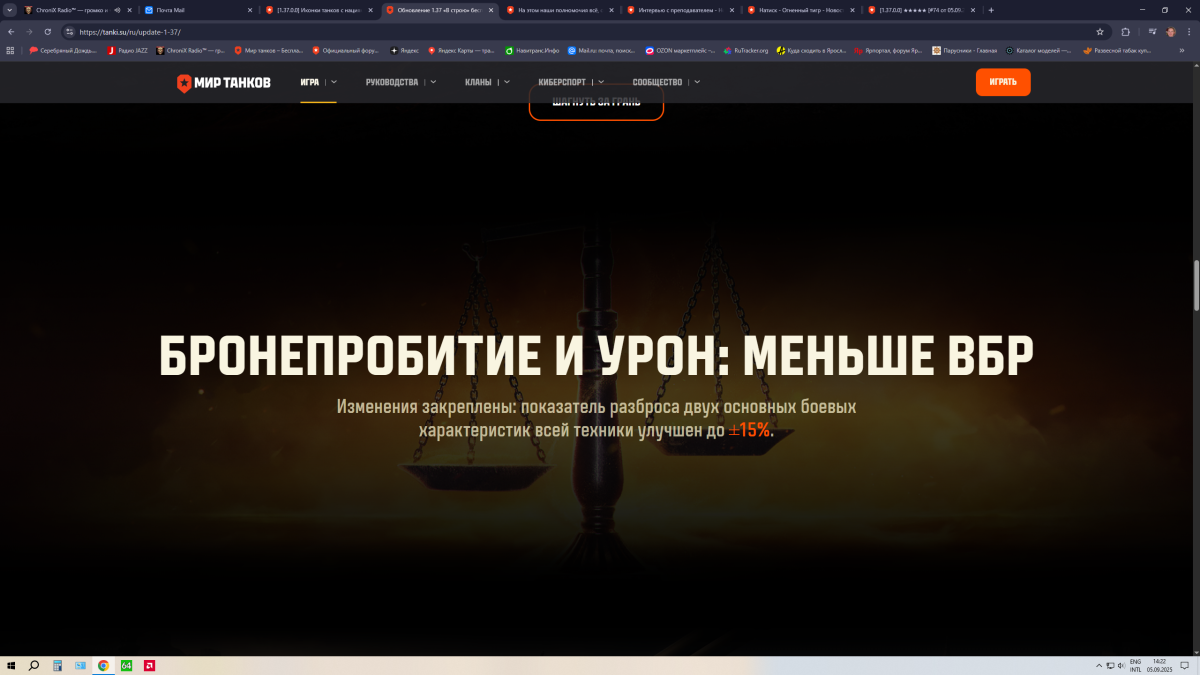Open the Серебряный Дождь bookmark

[63, 50]
